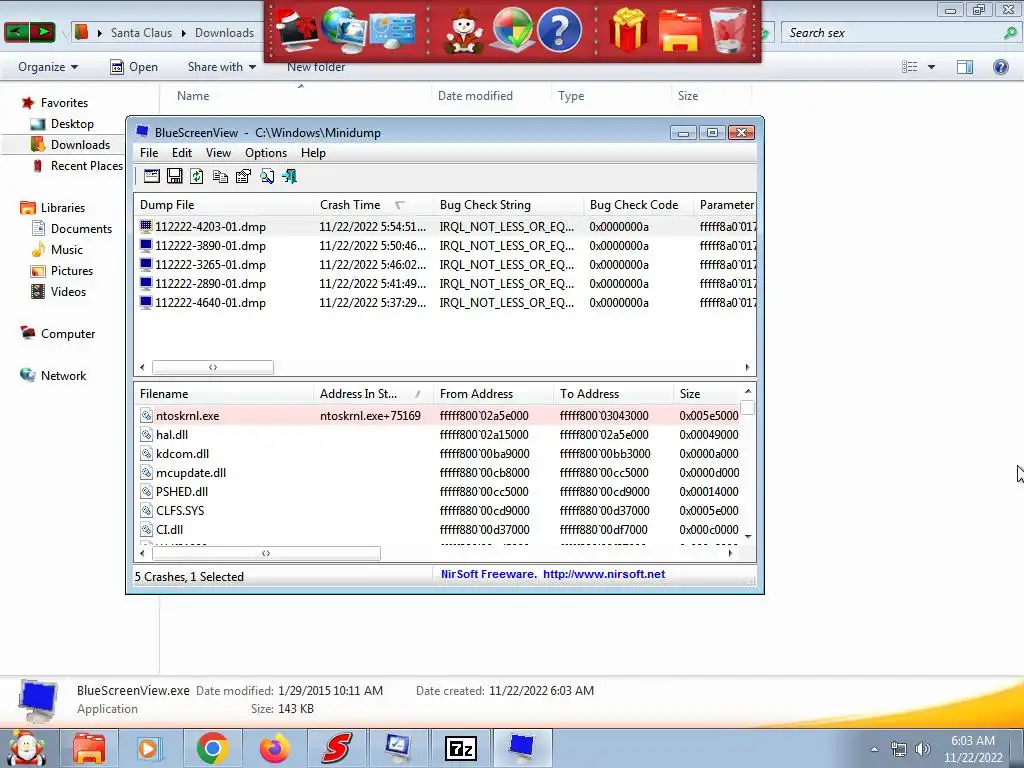This screenshot has height=768, width=1024.
Task: Click the Copy Selected Items toolbar icon
Action: pos(220,176)
